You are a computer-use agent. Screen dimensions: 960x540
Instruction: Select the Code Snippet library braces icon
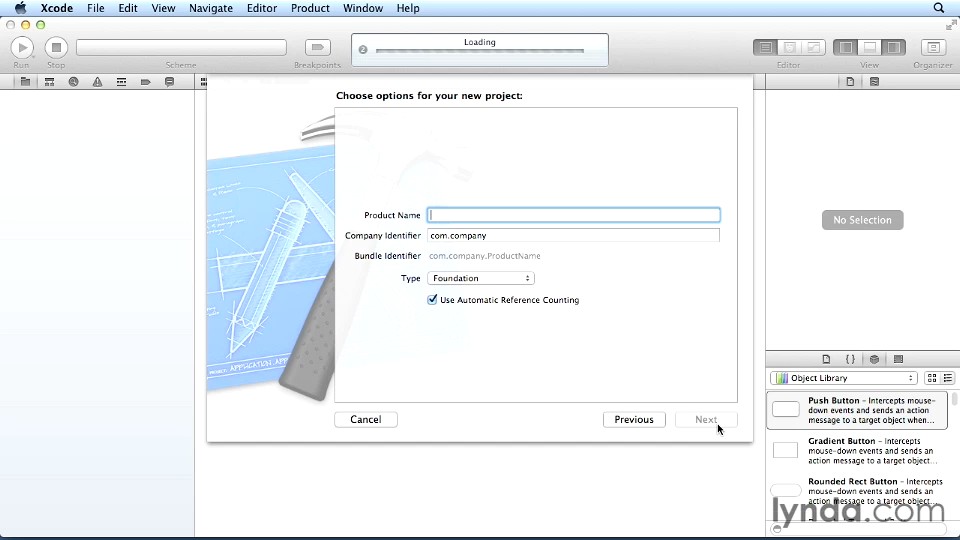(850, 359)
